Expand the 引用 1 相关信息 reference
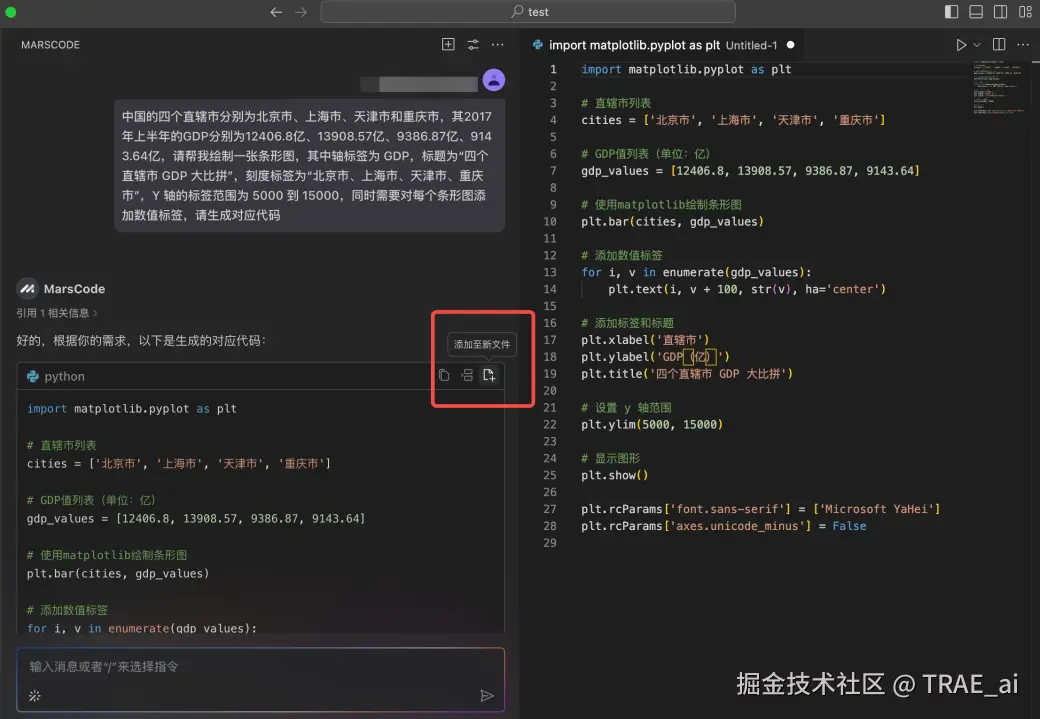 coord(58,313)
